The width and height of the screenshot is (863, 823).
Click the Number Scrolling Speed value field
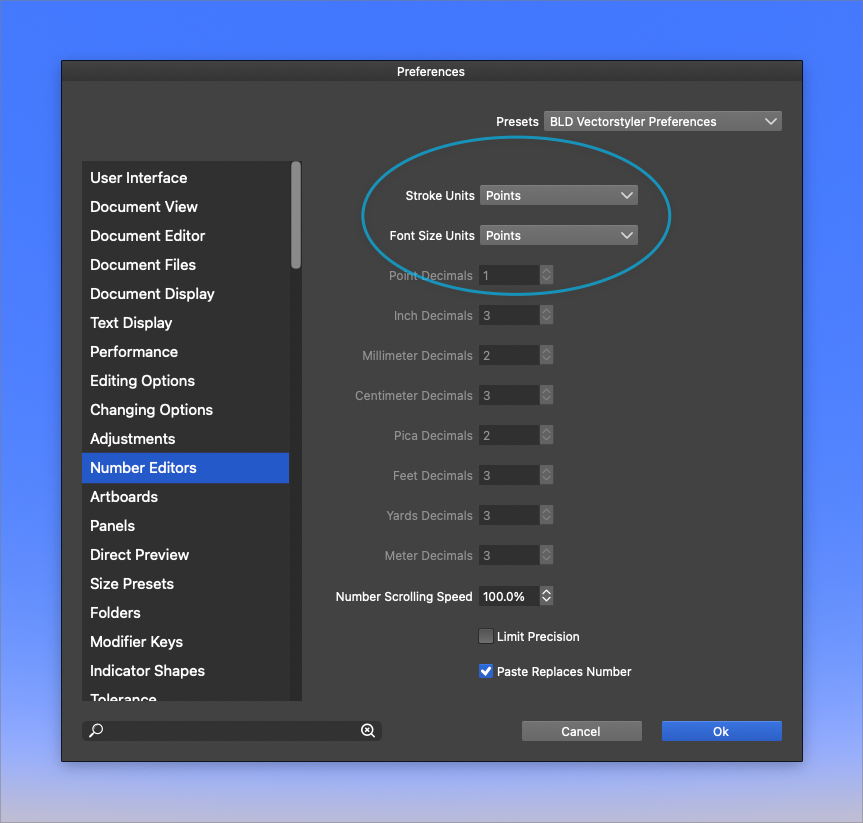pos(508,596)
